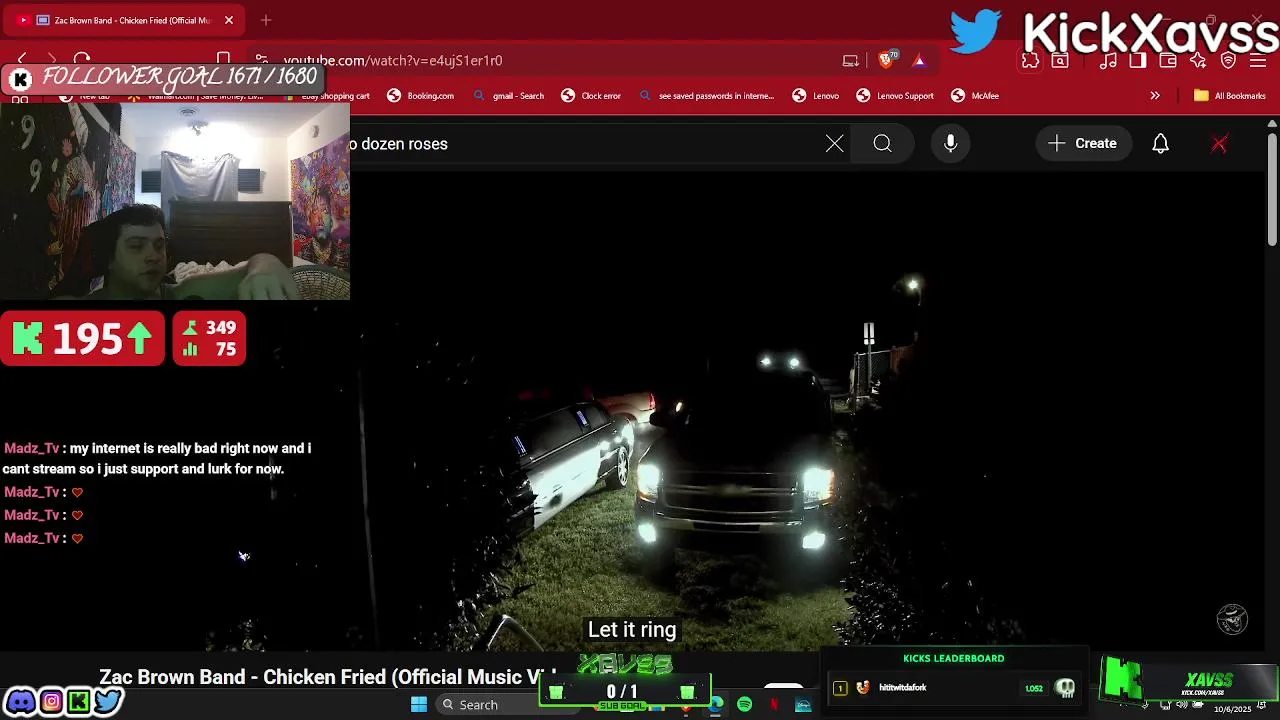Image resolution: width=1280 pixels, height=720 pixels.
Task: Open the Clock error bookmark
Action: [x=591, y=96]
